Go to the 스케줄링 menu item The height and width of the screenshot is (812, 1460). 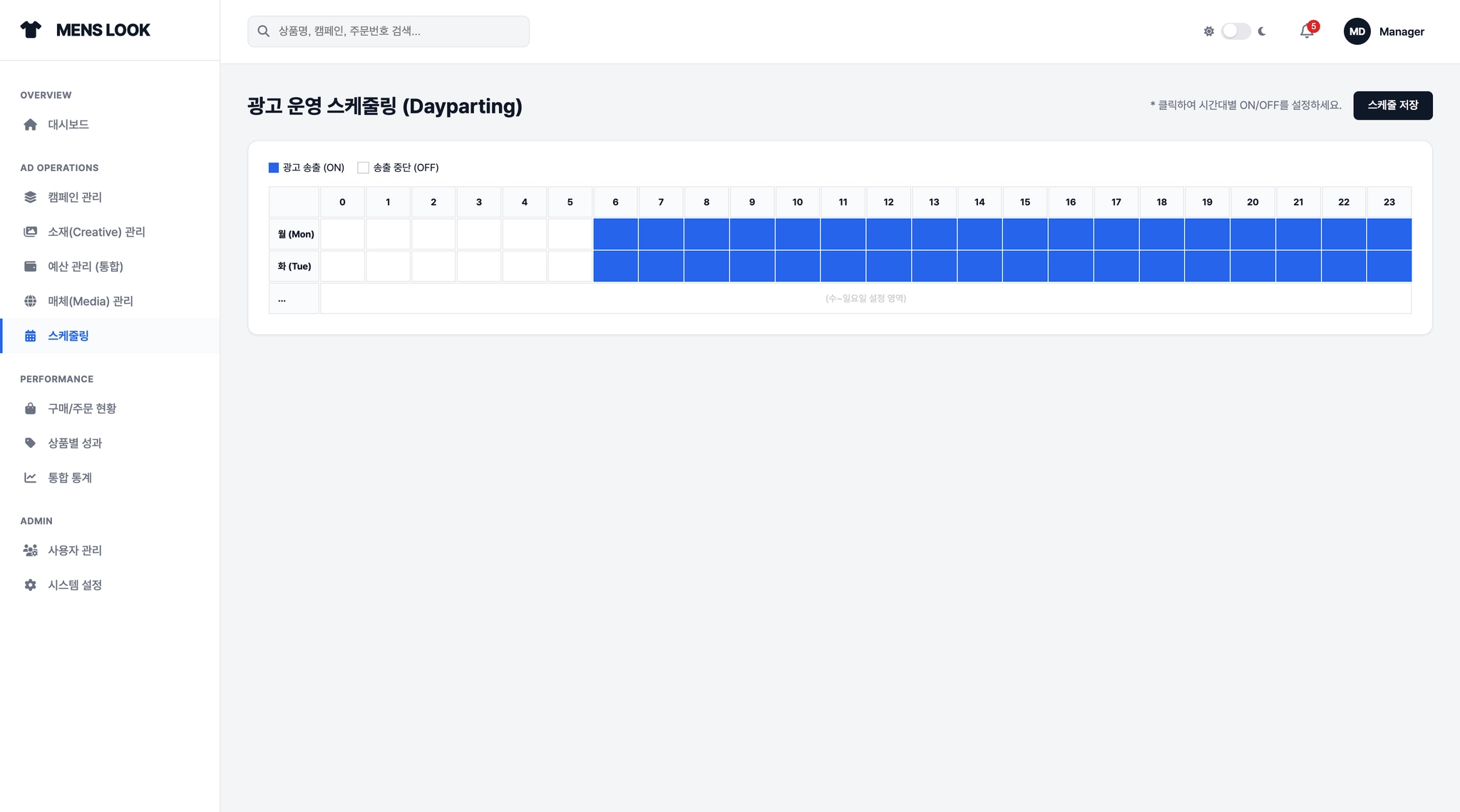68,336
